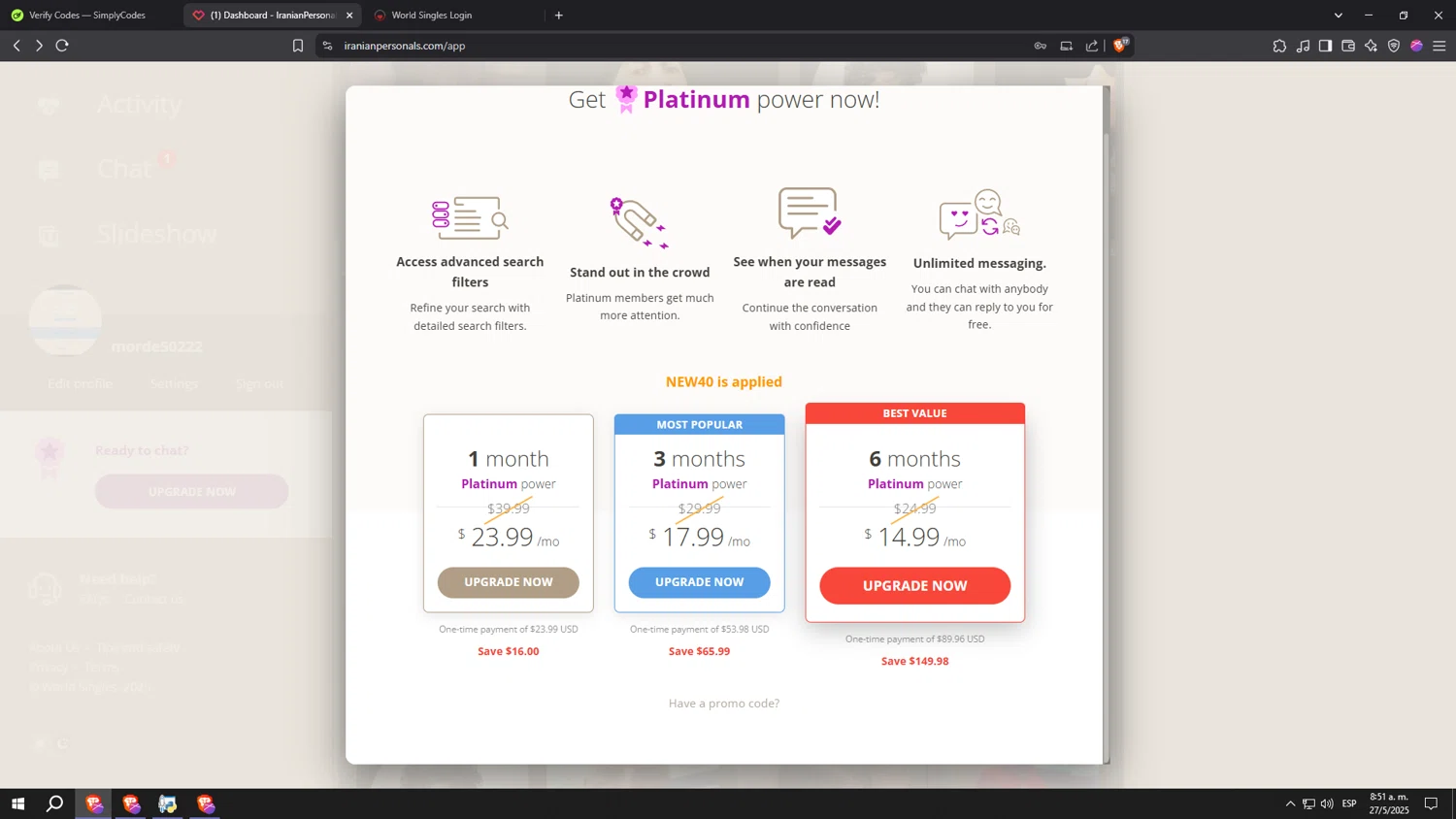Click 'Save $149.98' text
The height and width of the screenshot is (819, 1456).
point(914,661)
